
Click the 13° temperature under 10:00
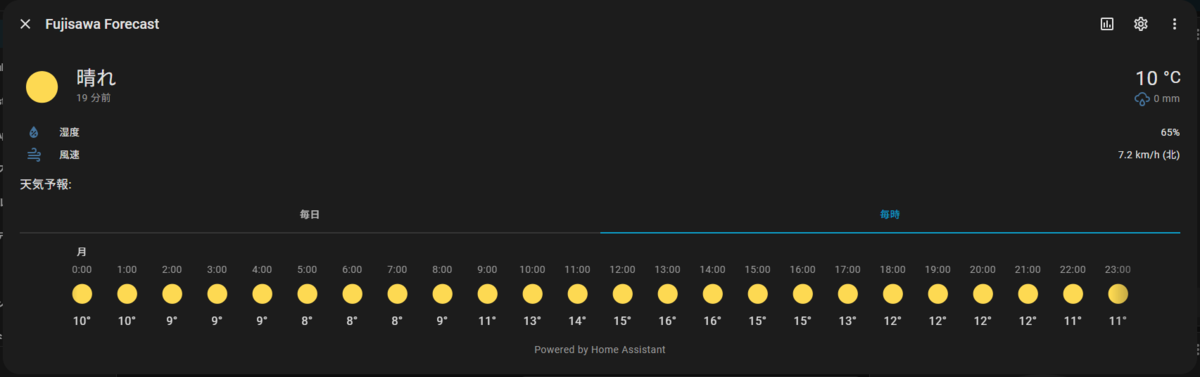point(532,321)
